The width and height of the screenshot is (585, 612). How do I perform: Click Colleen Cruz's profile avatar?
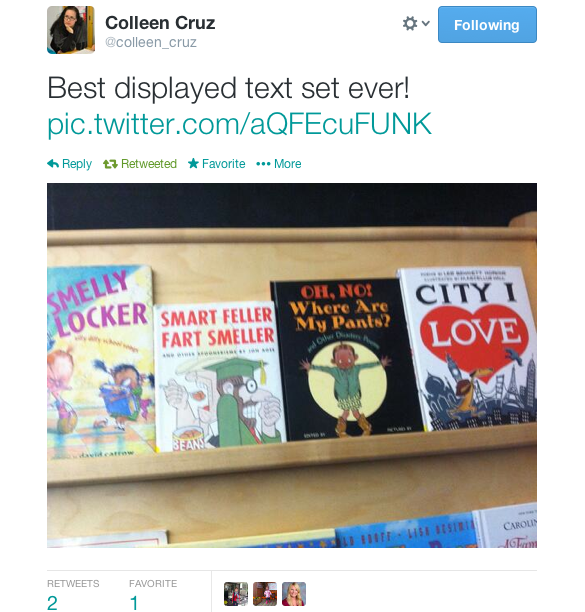tap(71, 30)
